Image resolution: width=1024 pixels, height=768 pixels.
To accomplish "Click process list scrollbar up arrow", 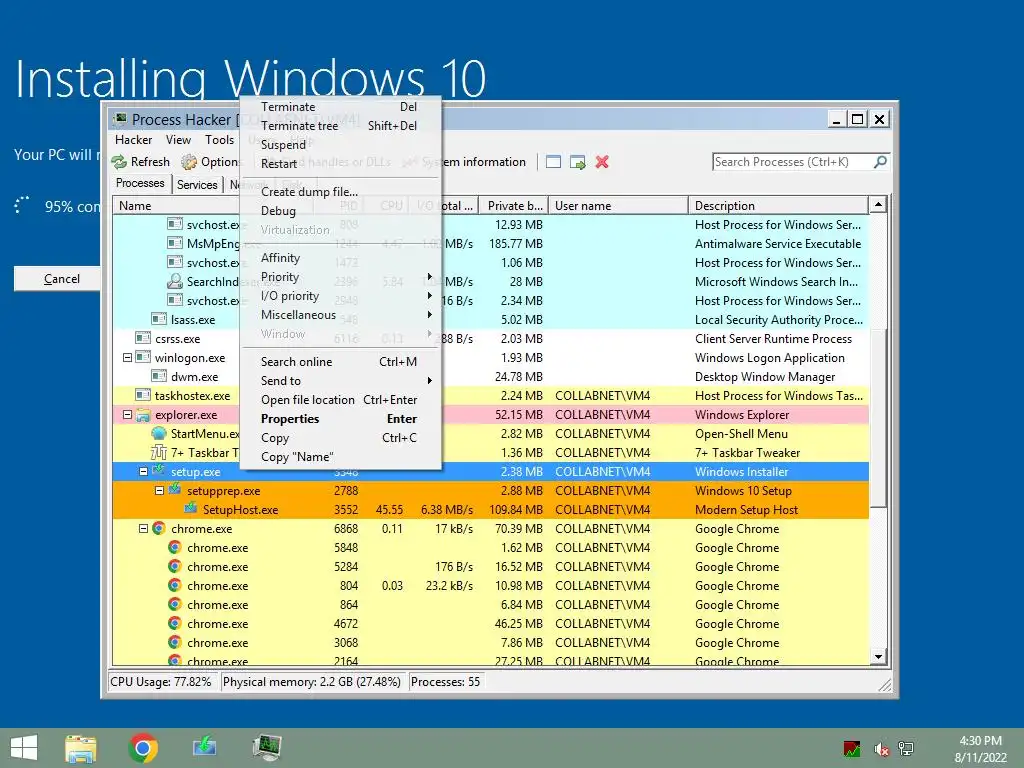I will 878,204.
